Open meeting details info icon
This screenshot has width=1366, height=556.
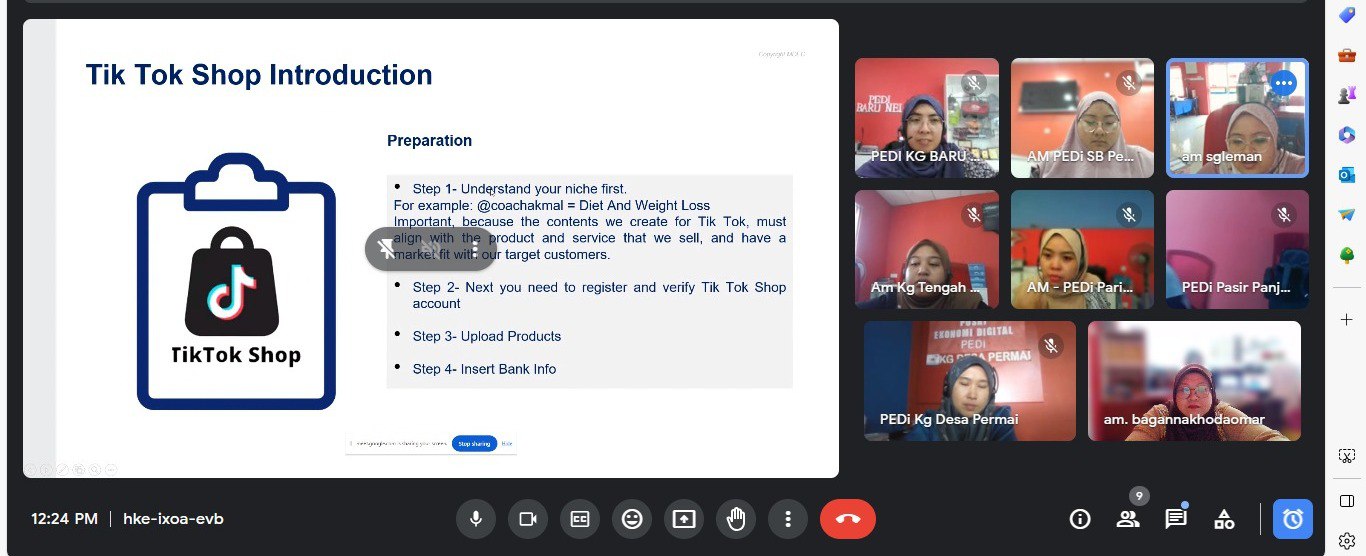(1080, 519)
